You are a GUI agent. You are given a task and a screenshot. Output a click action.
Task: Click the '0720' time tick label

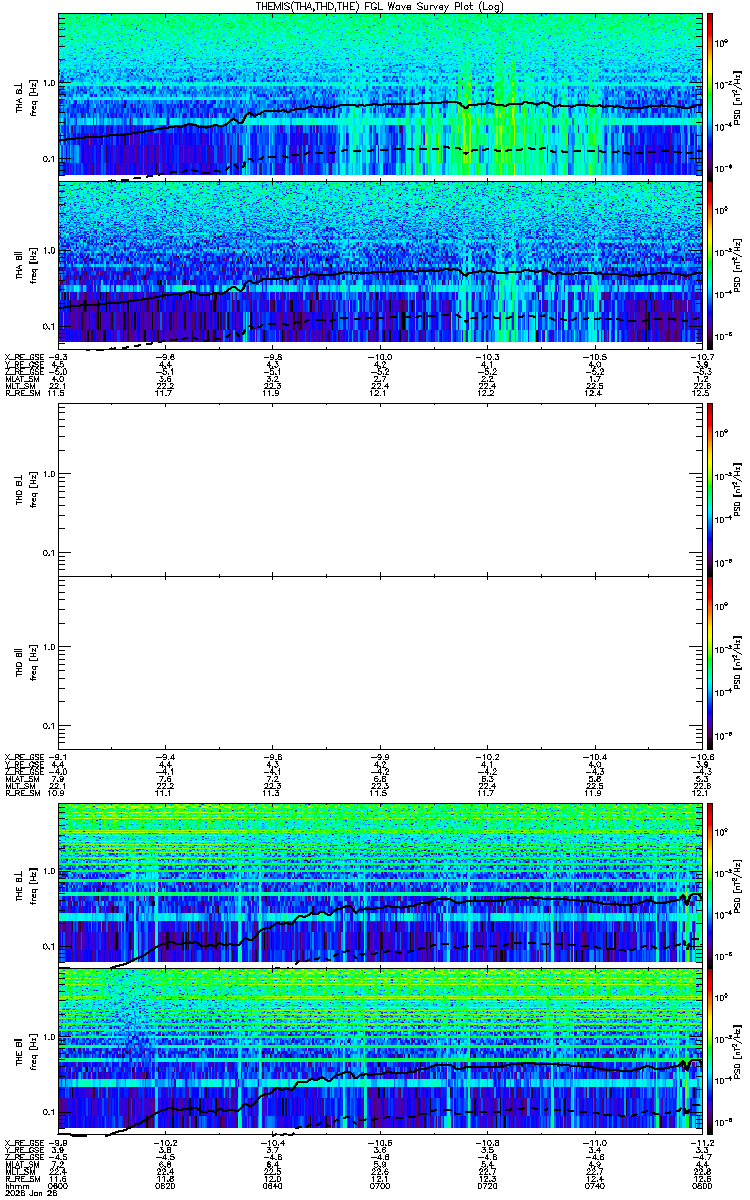487,1184
